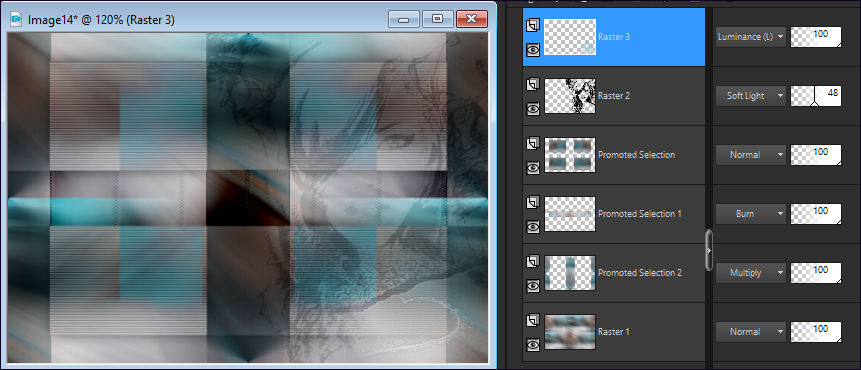Toggle visibility of Promoted Selection 2 layer
Image resolution: width=861 pixels, height=370 pixels.
(x=533, y=286)
